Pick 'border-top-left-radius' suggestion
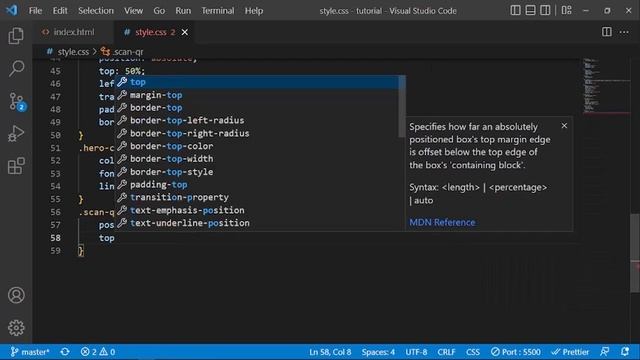Image resolution: width=640 pixels, height=360 pixels. [x=258, y=120]
